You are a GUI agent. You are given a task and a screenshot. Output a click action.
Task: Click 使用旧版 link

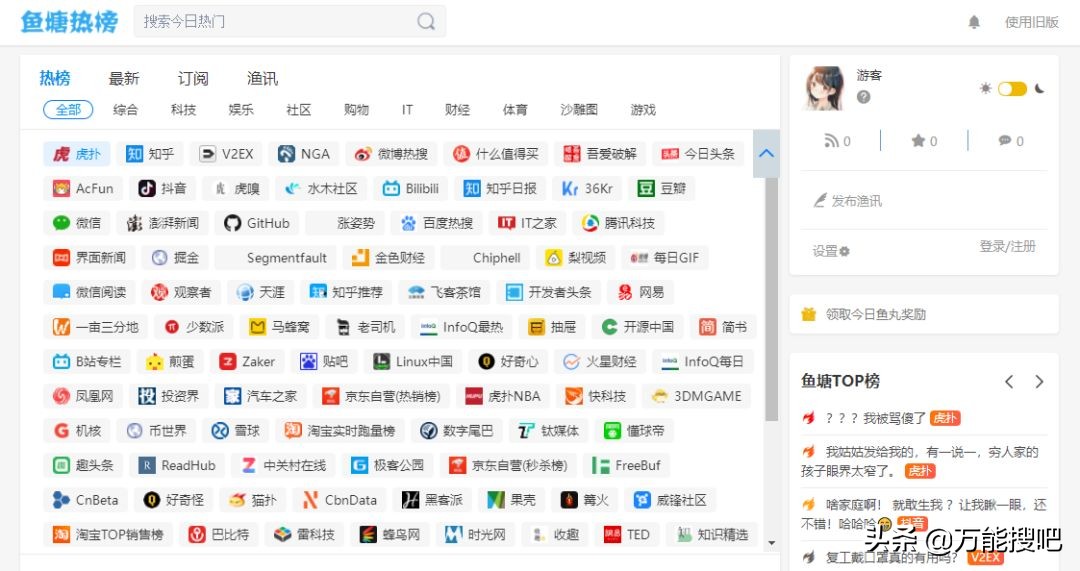pyautogui.click(x=1031, y=22)
